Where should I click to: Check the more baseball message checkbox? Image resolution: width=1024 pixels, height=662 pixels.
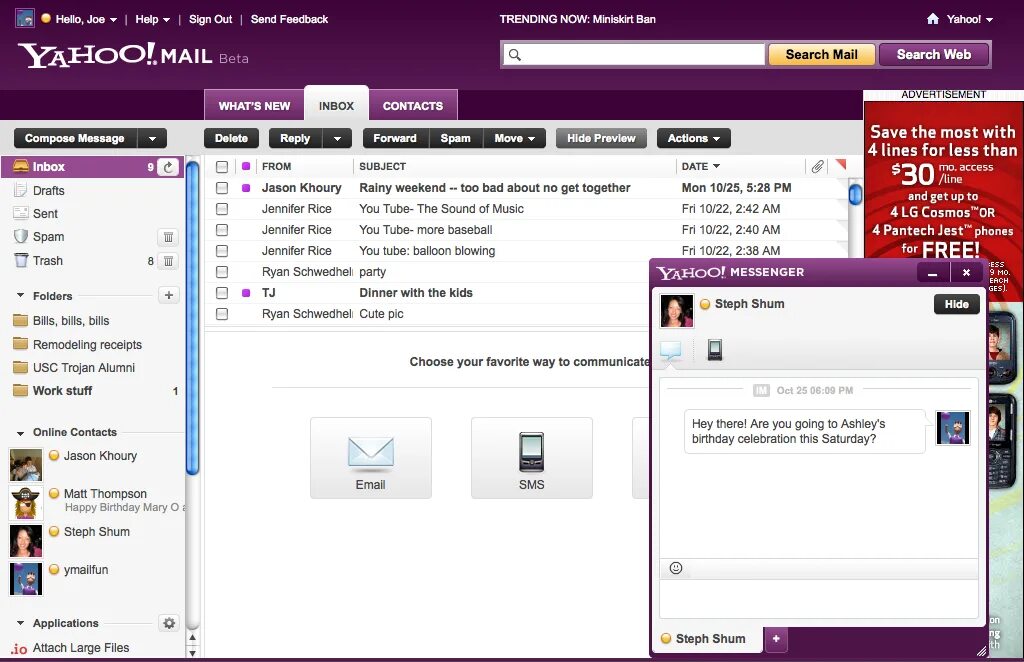click(222, 230)
